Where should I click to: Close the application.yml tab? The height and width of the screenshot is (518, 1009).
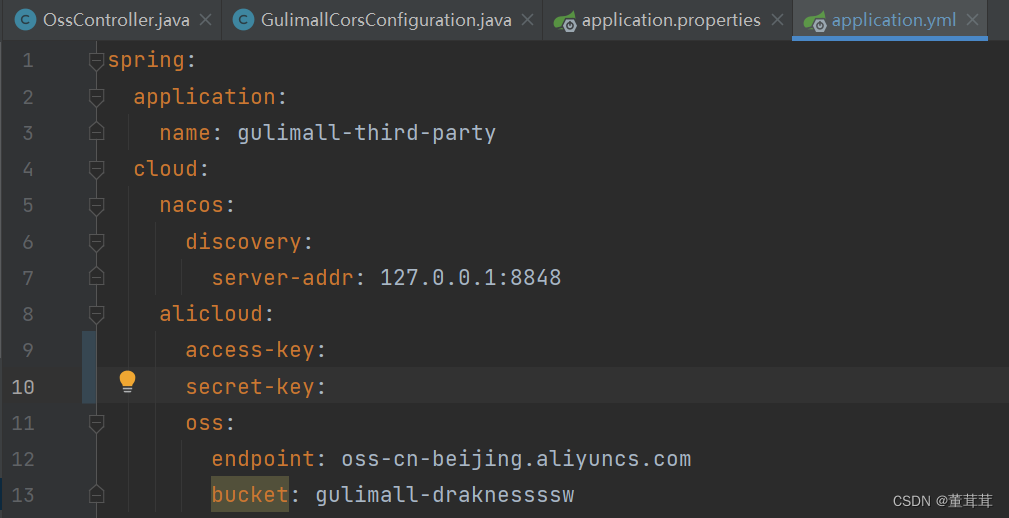[974, 20]
